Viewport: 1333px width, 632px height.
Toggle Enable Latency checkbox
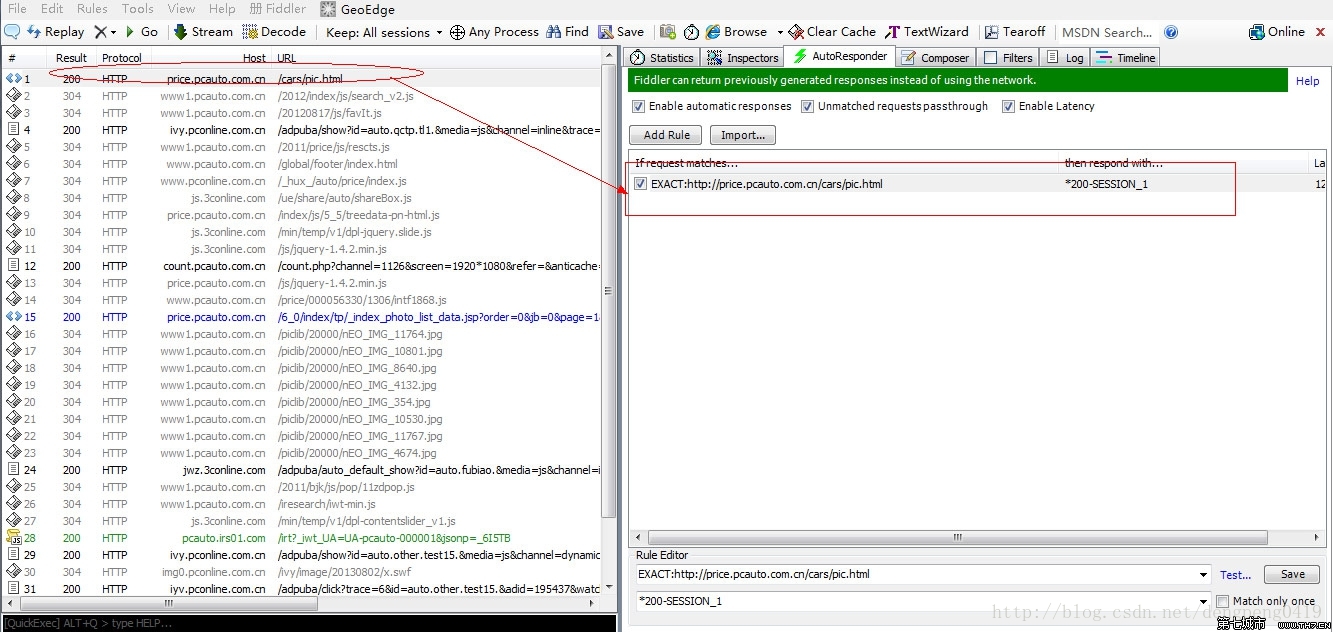[x=1008, y=106]
